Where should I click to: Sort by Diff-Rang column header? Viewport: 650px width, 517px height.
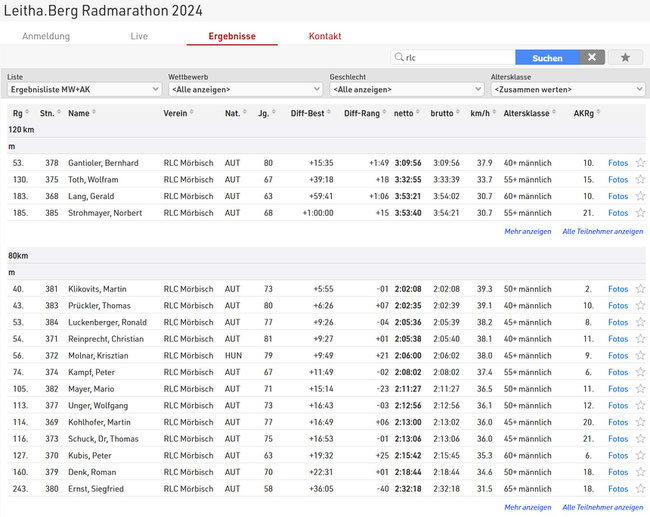click(x=365, y=113)
